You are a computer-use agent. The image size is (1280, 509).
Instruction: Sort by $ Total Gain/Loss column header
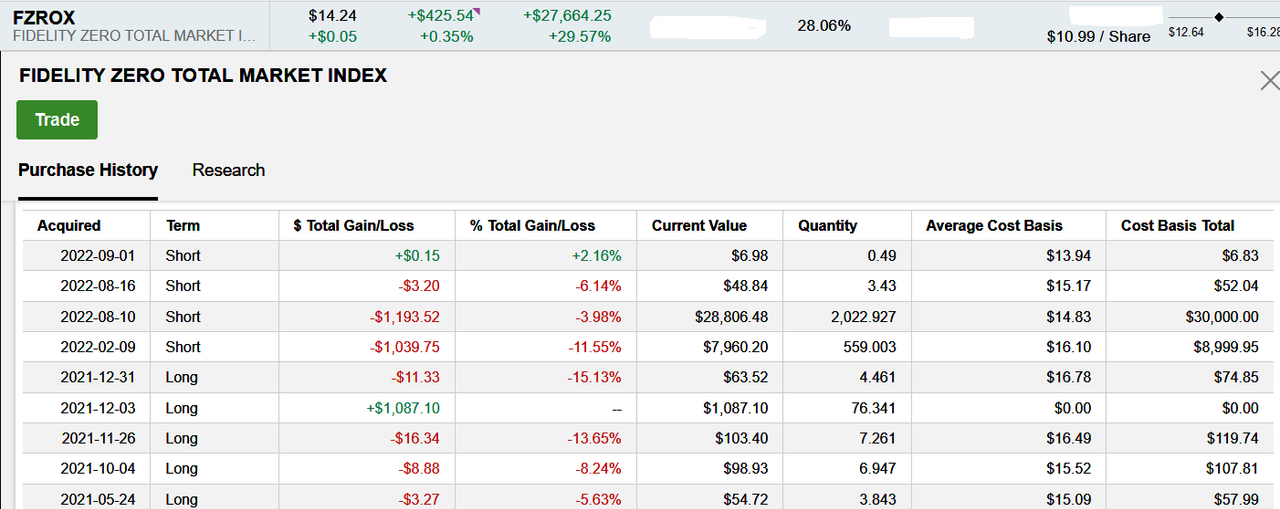click(x=353, y=226)
